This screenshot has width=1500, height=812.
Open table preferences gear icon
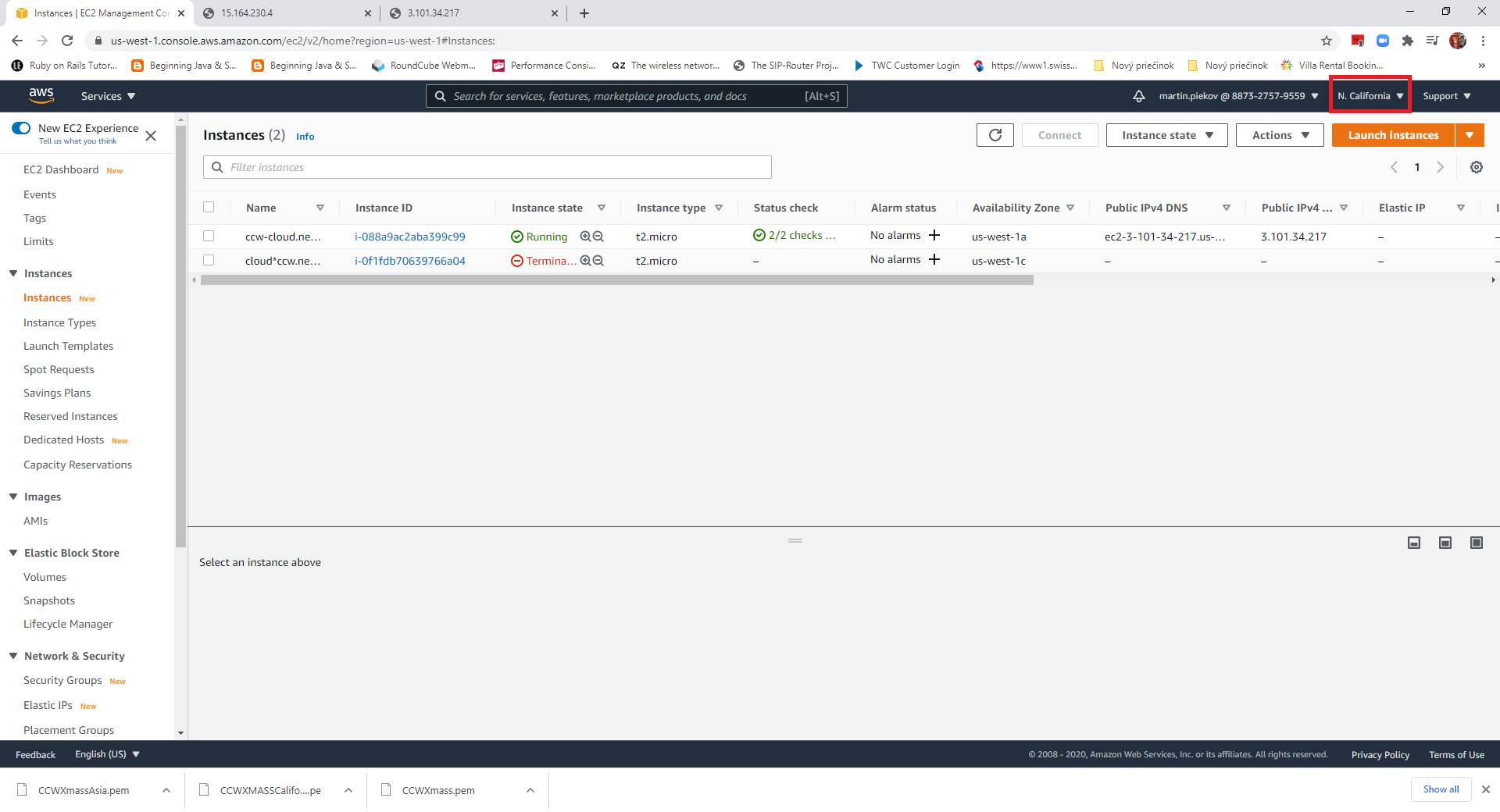pos(1477,167)
